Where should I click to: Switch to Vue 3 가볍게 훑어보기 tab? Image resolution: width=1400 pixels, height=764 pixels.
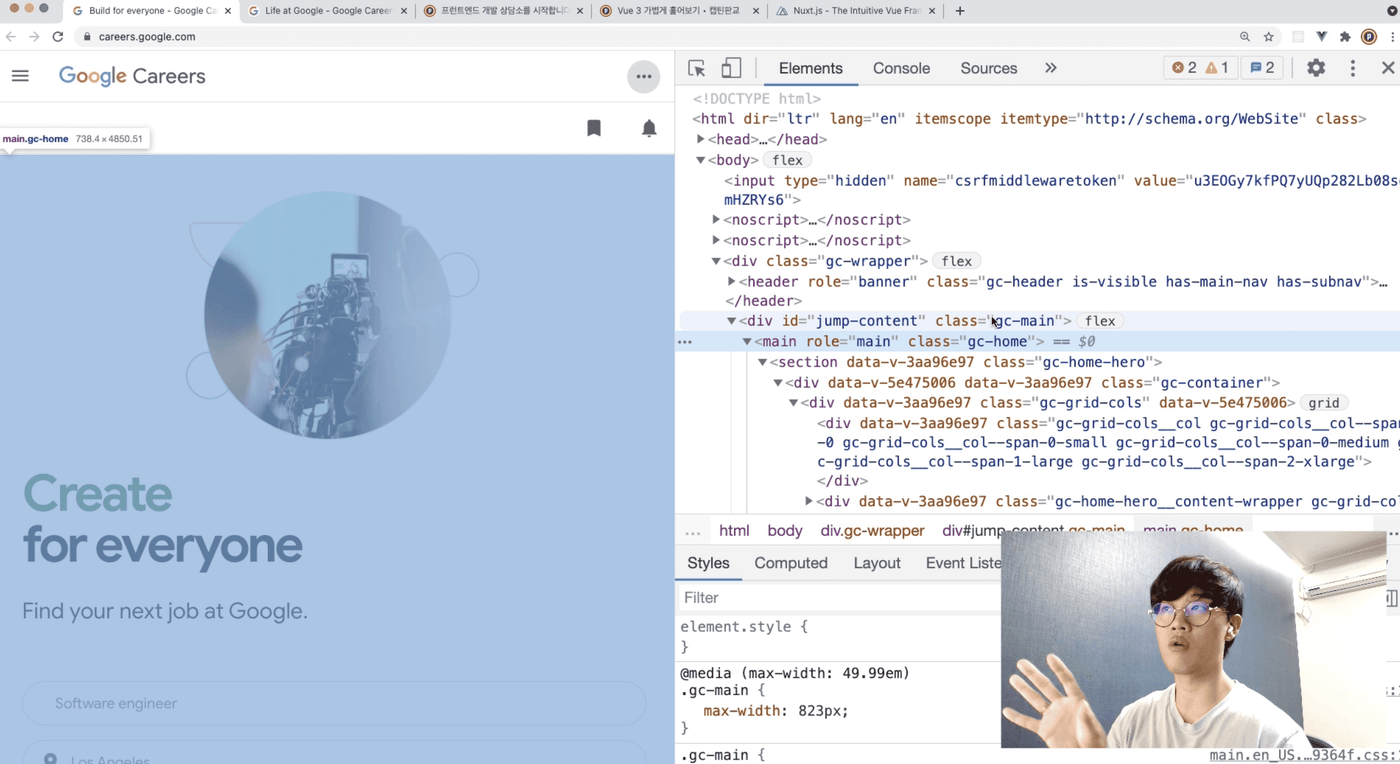coord(679,11)
